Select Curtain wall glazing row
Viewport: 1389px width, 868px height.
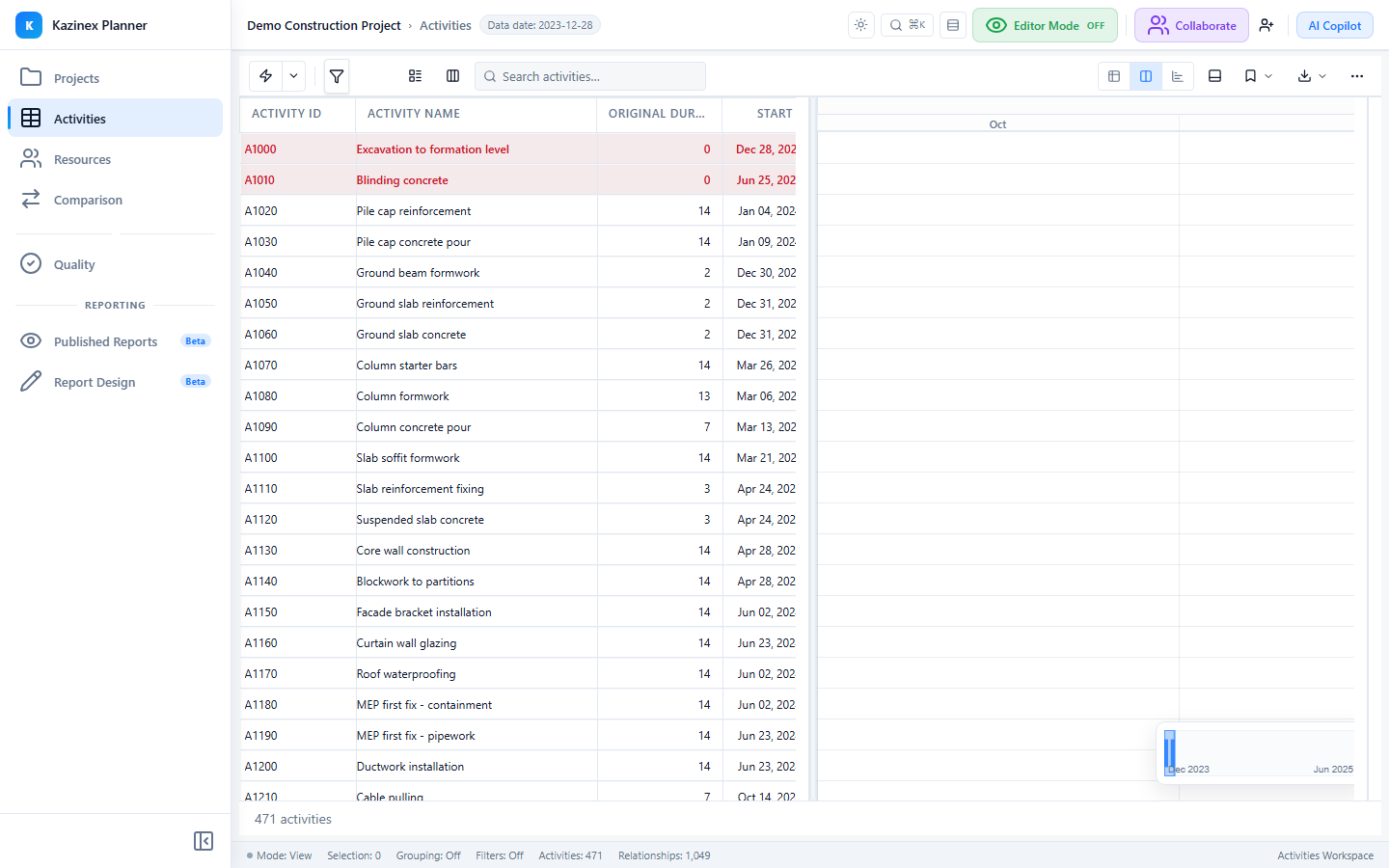point(519,643)
